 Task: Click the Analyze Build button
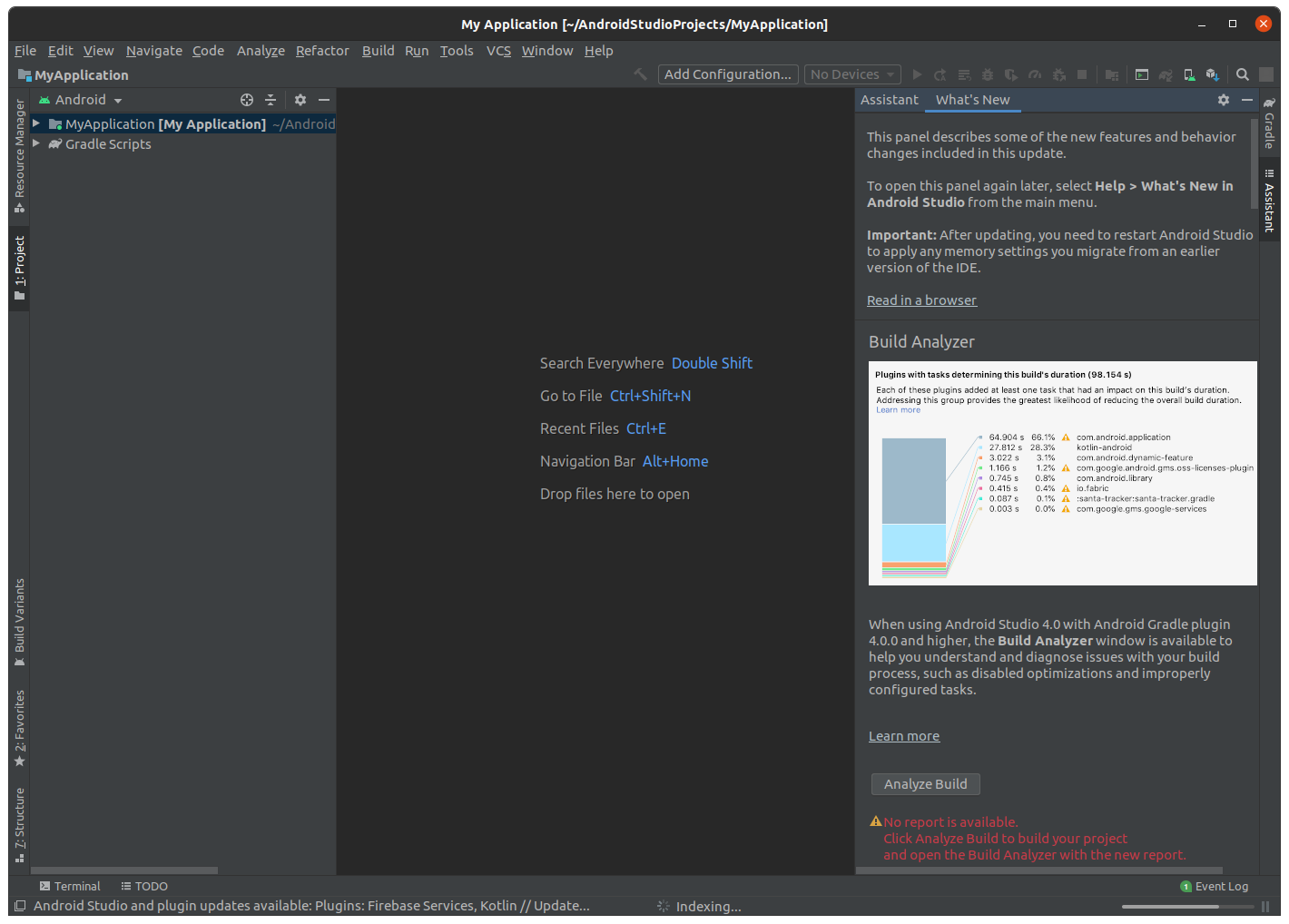tap(926, 784)
